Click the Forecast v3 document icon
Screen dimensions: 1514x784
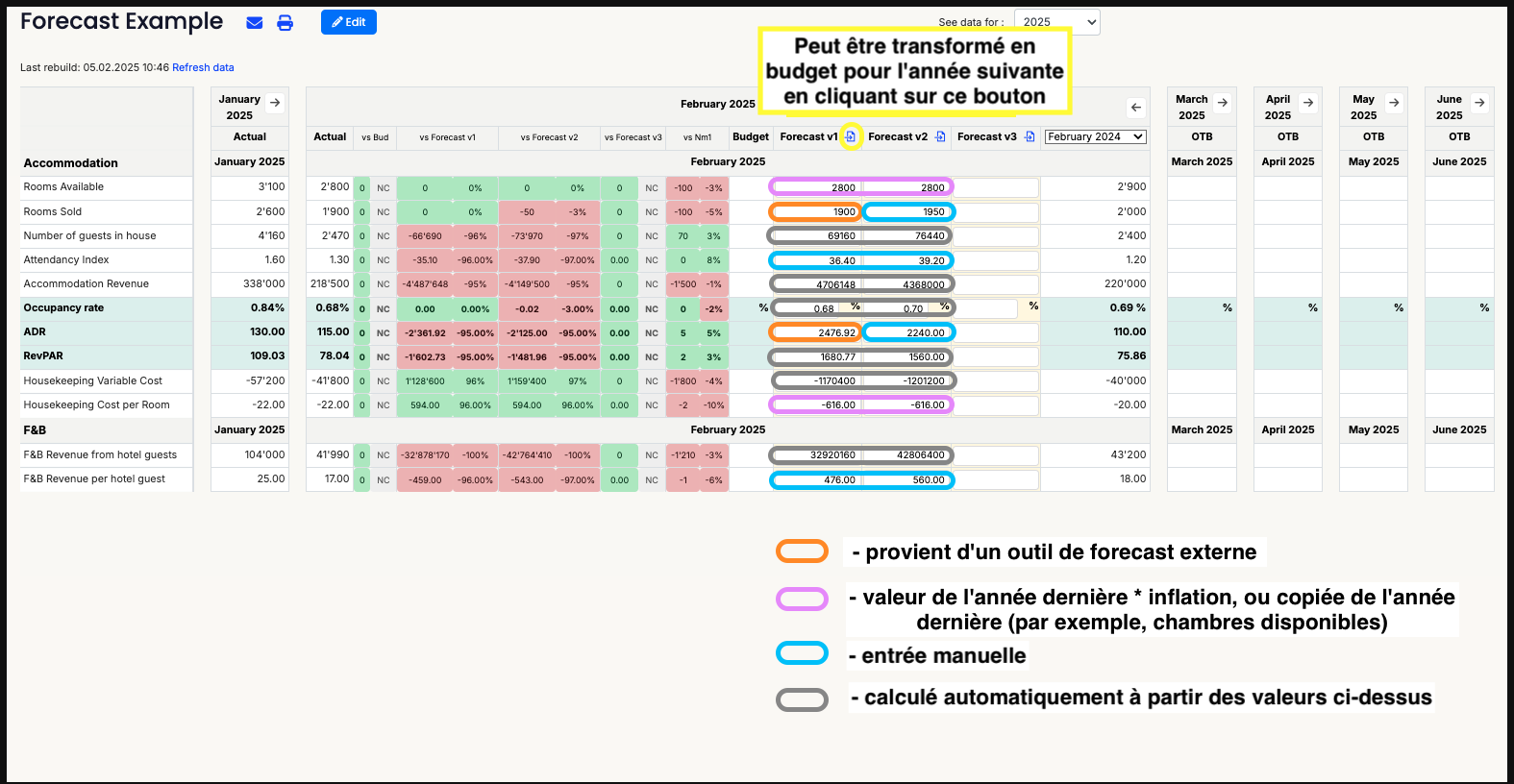(x=1030, y=137)
